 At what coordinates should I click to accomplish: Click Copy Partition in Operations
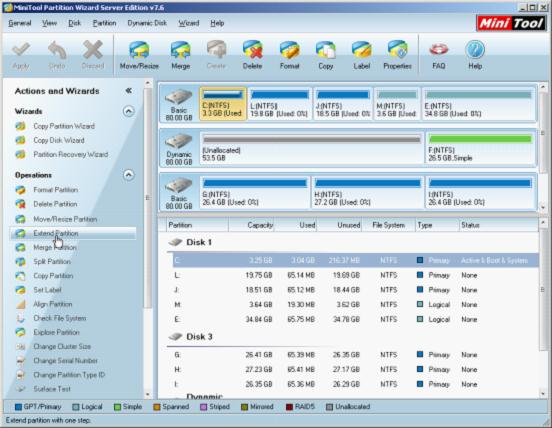click(53, 276)
